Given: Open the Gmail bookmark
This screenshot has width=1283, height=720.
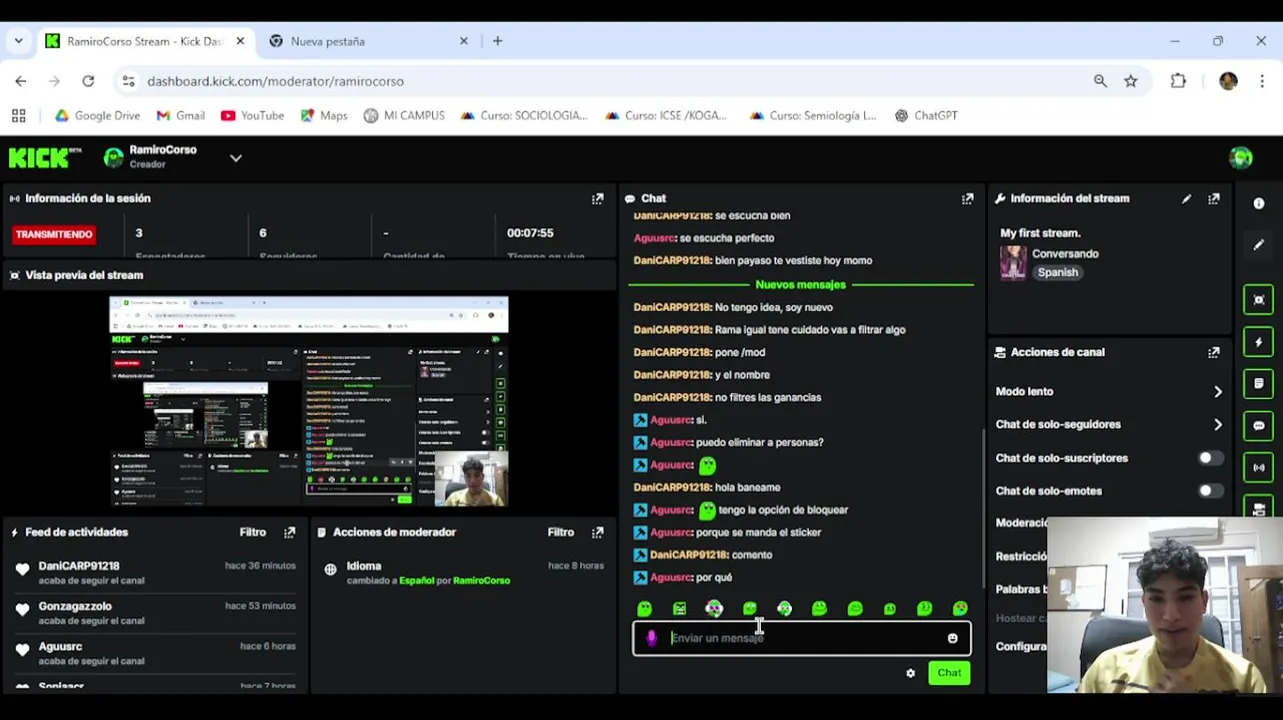Looking at the screenshot, I should point(181,116).
